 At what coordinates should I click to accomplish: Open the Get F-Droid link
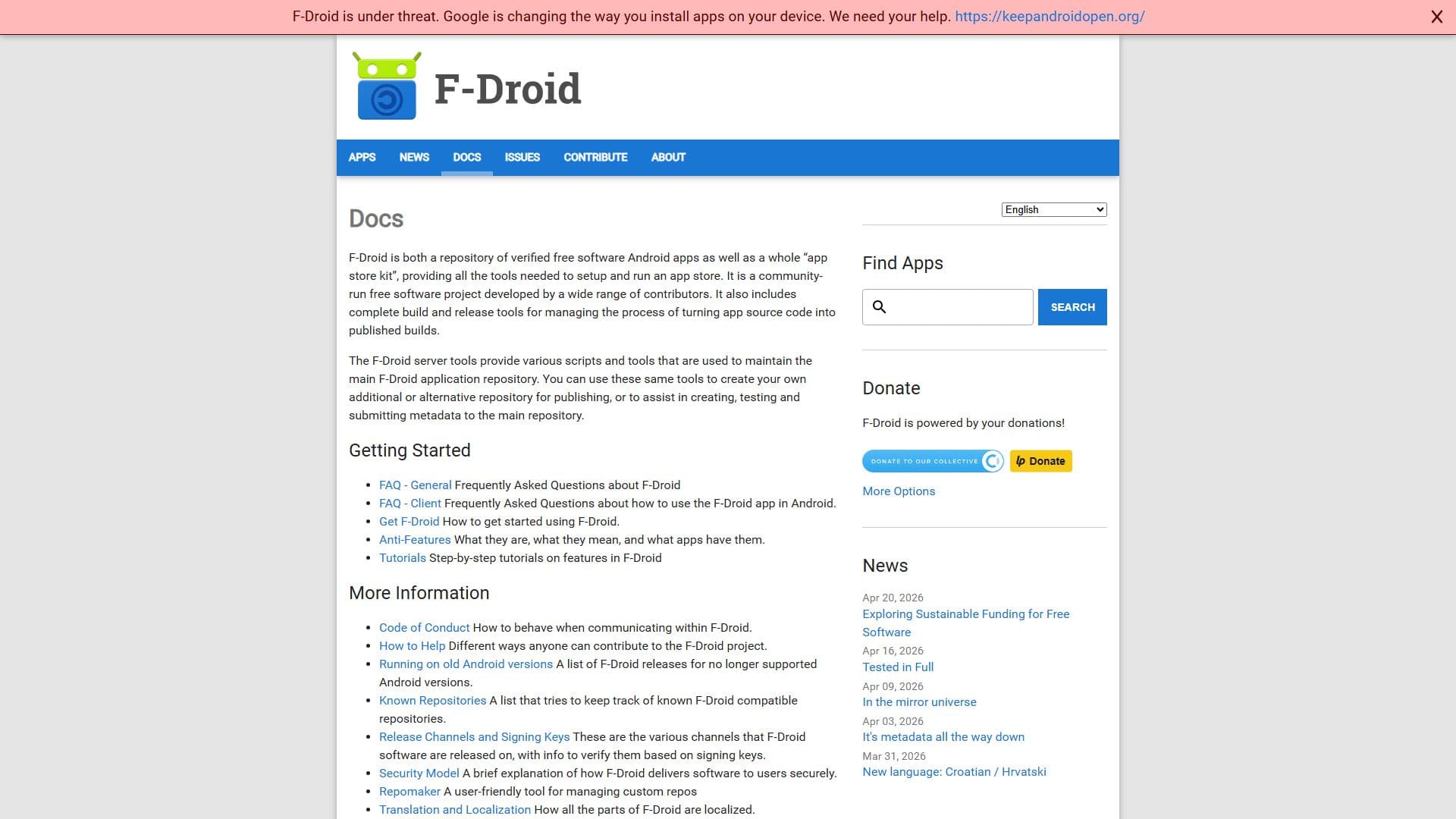409,522
